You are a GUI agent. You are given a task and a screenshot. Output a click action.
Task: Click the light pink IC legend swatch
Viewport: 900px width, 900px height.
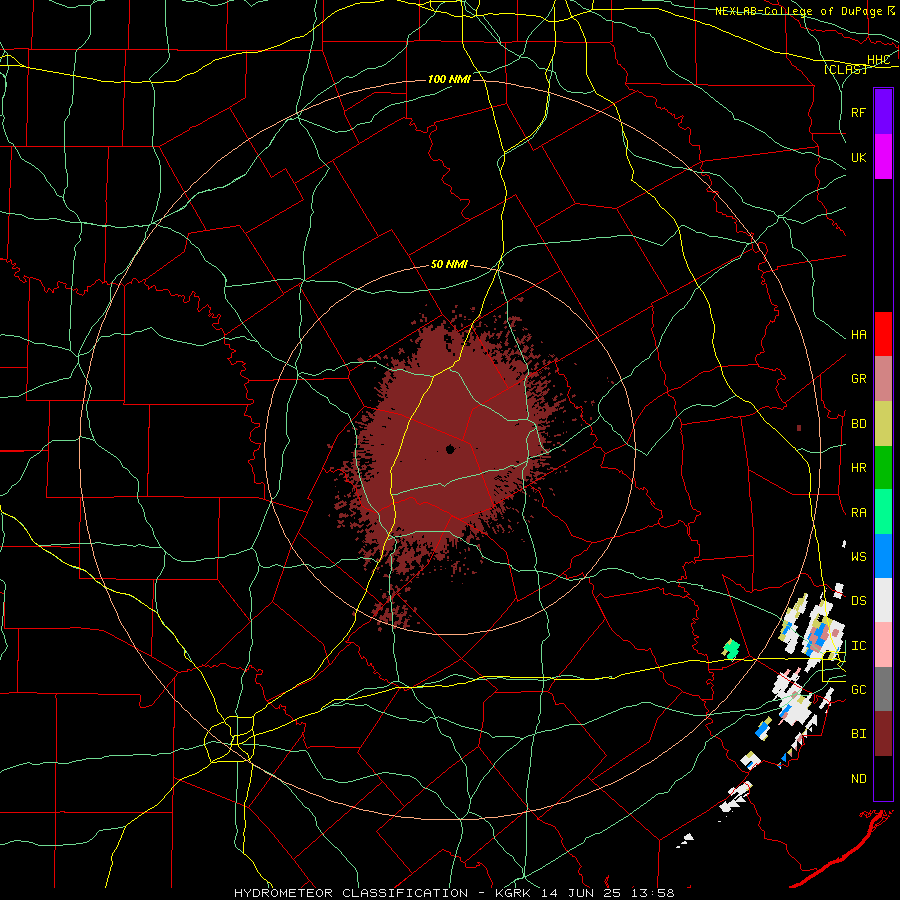click(x=883, y=645)
